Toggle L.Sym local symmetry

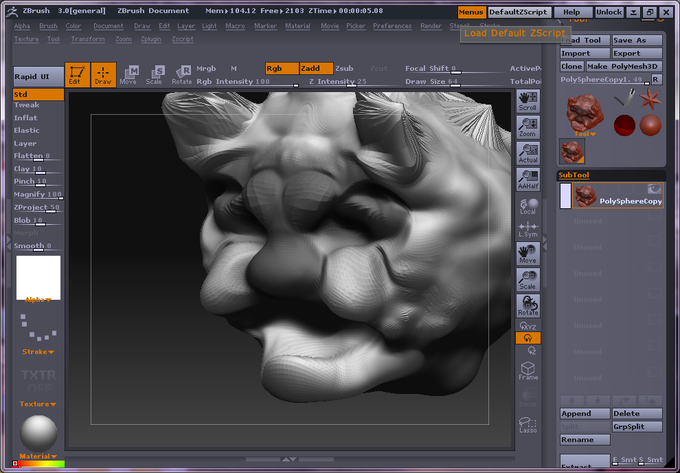[528, 229]
